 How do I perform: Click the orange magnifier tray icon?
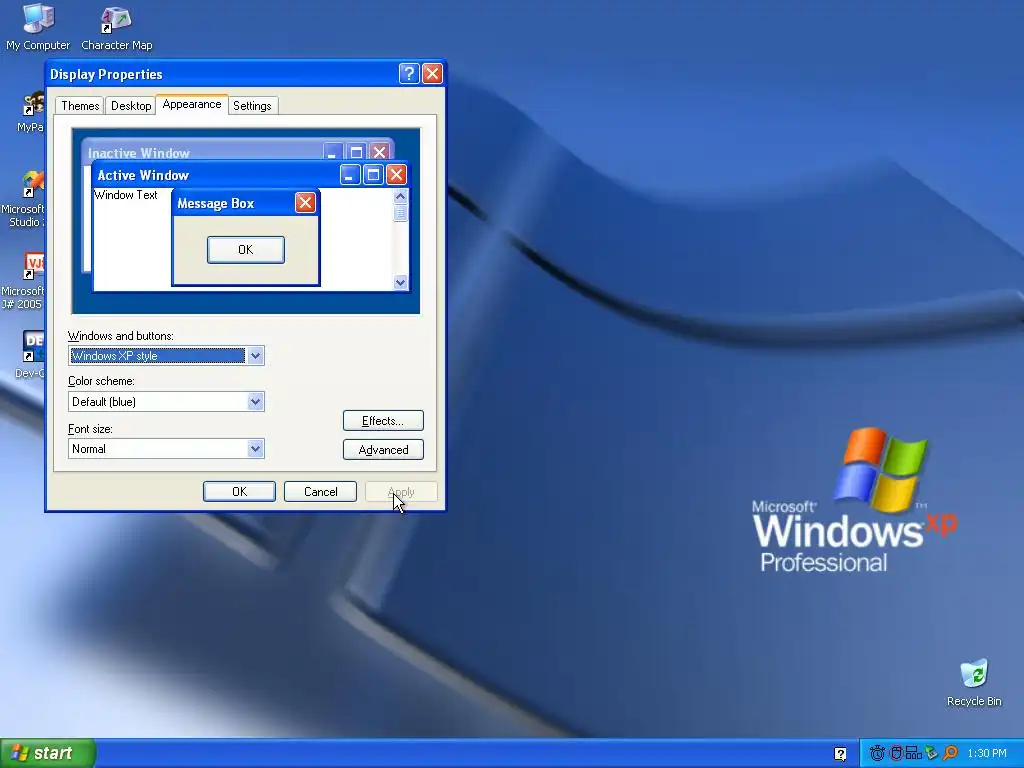point(950,753)
